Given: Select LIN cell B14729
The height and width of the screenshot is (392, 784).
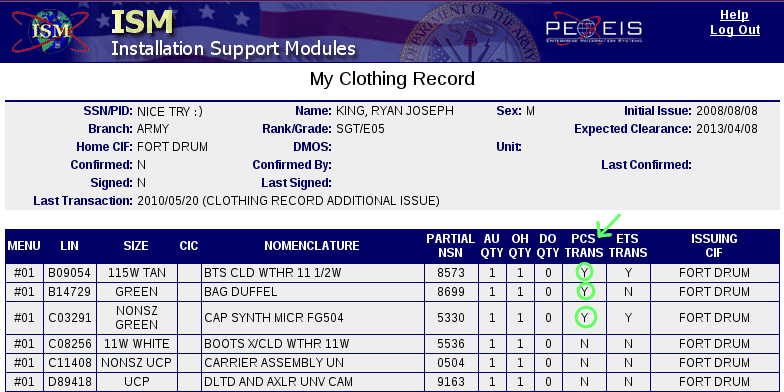Looking at the screenshot, I should (x=70, y=292).
